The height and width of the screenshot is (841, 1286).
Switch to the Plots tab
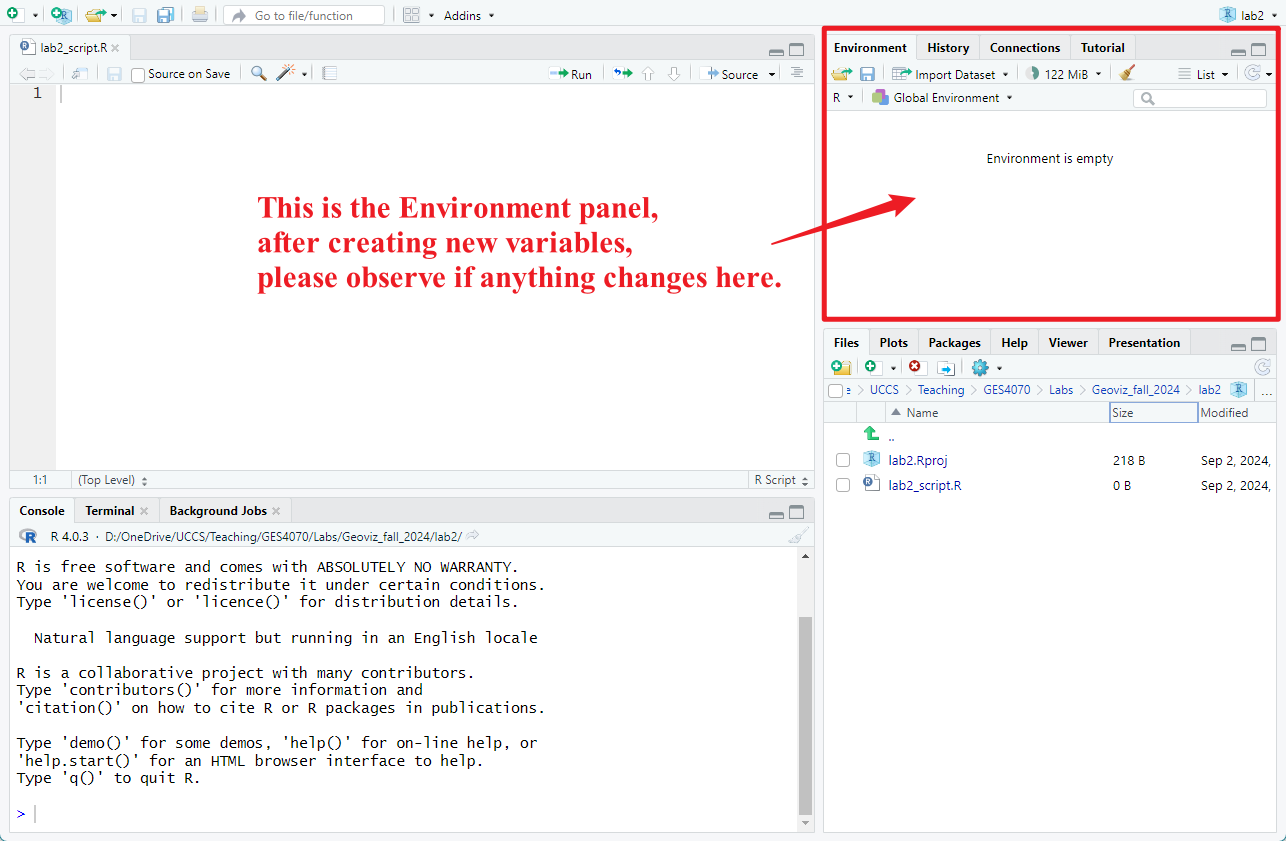[x=893, y=342]
